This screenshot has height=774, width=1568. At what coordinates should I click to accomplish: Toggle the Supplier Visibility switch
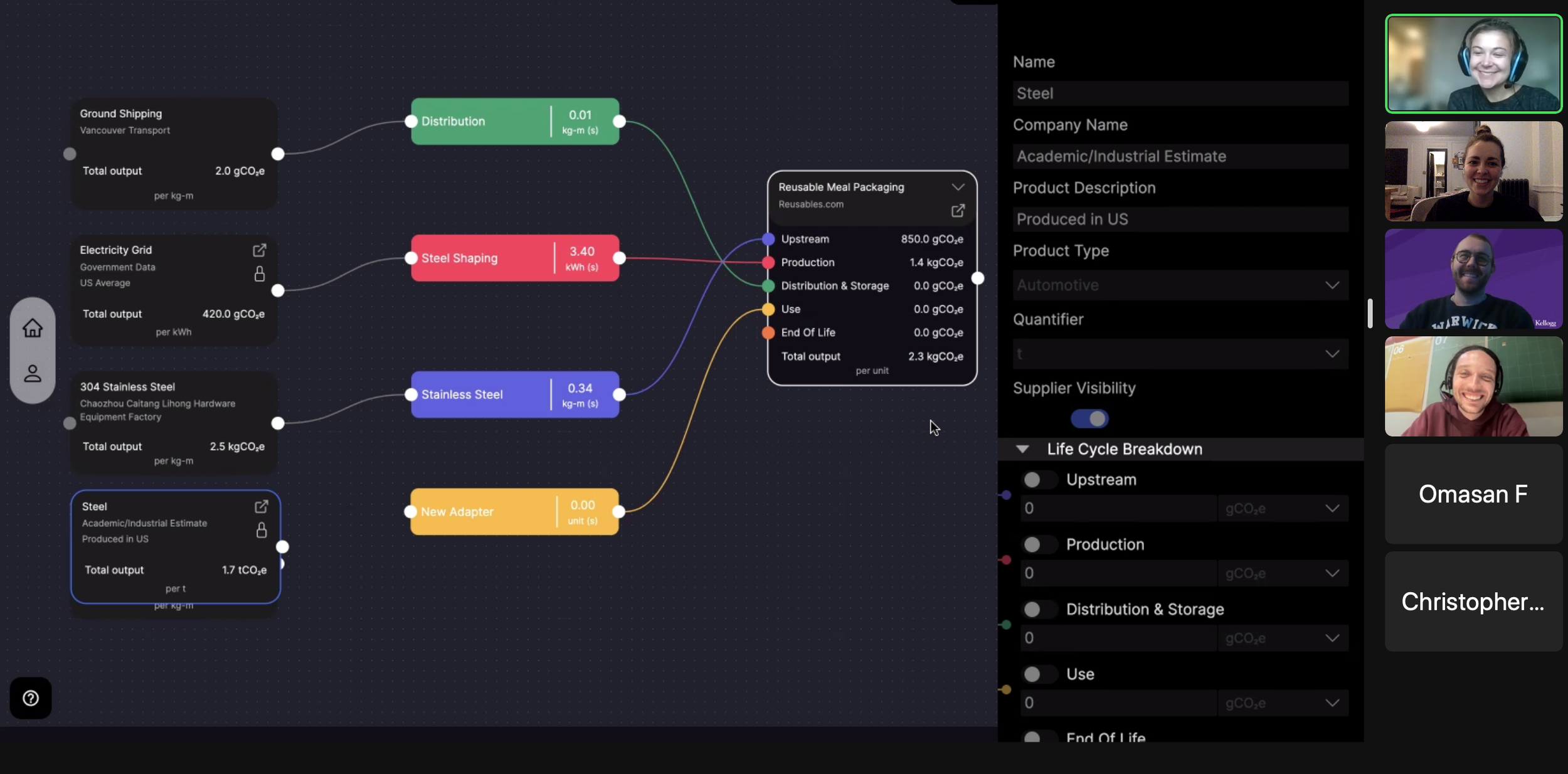pos(1089,418)
